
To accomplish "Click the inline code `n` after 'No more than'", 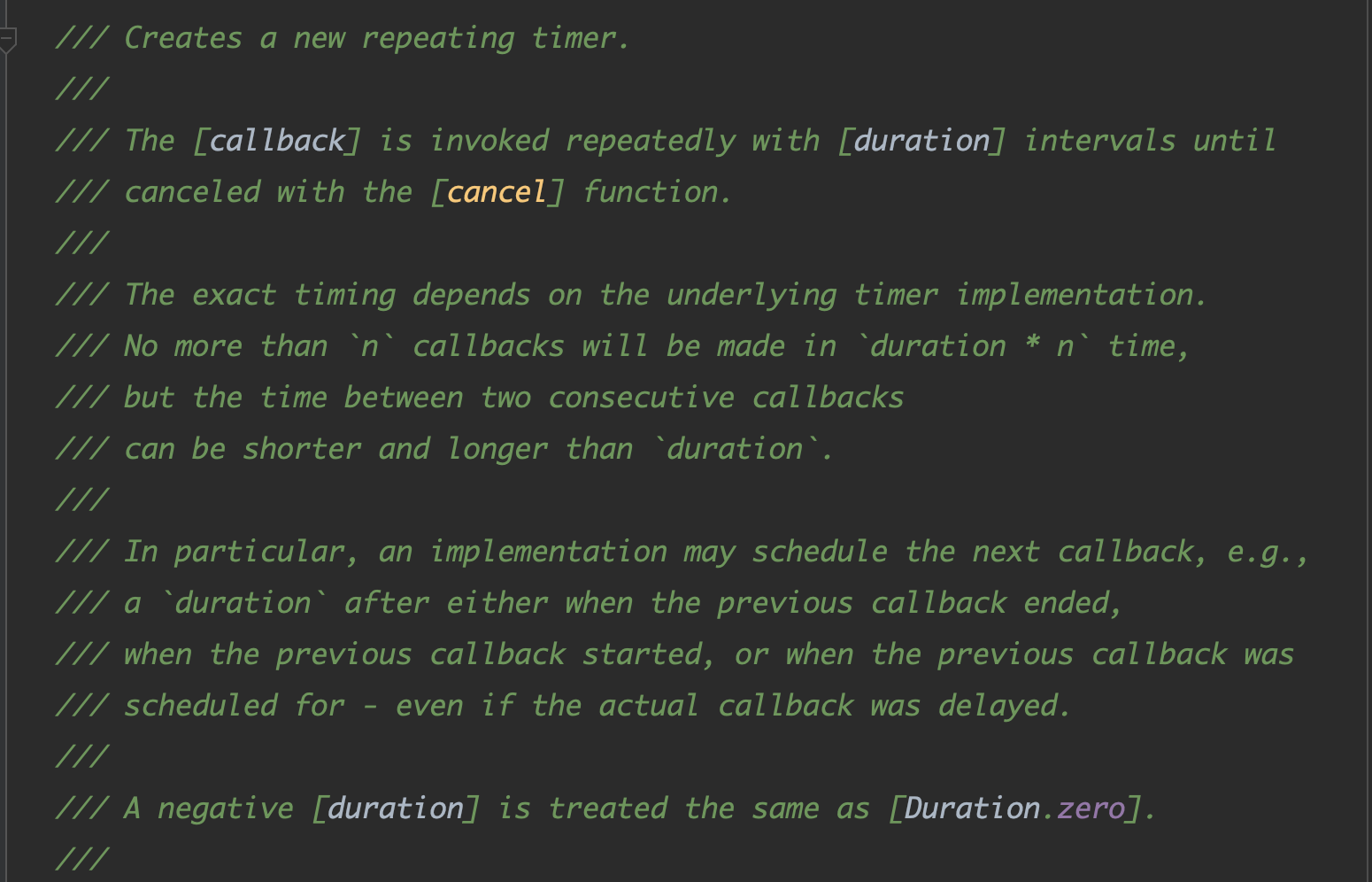I will point(369,346).
